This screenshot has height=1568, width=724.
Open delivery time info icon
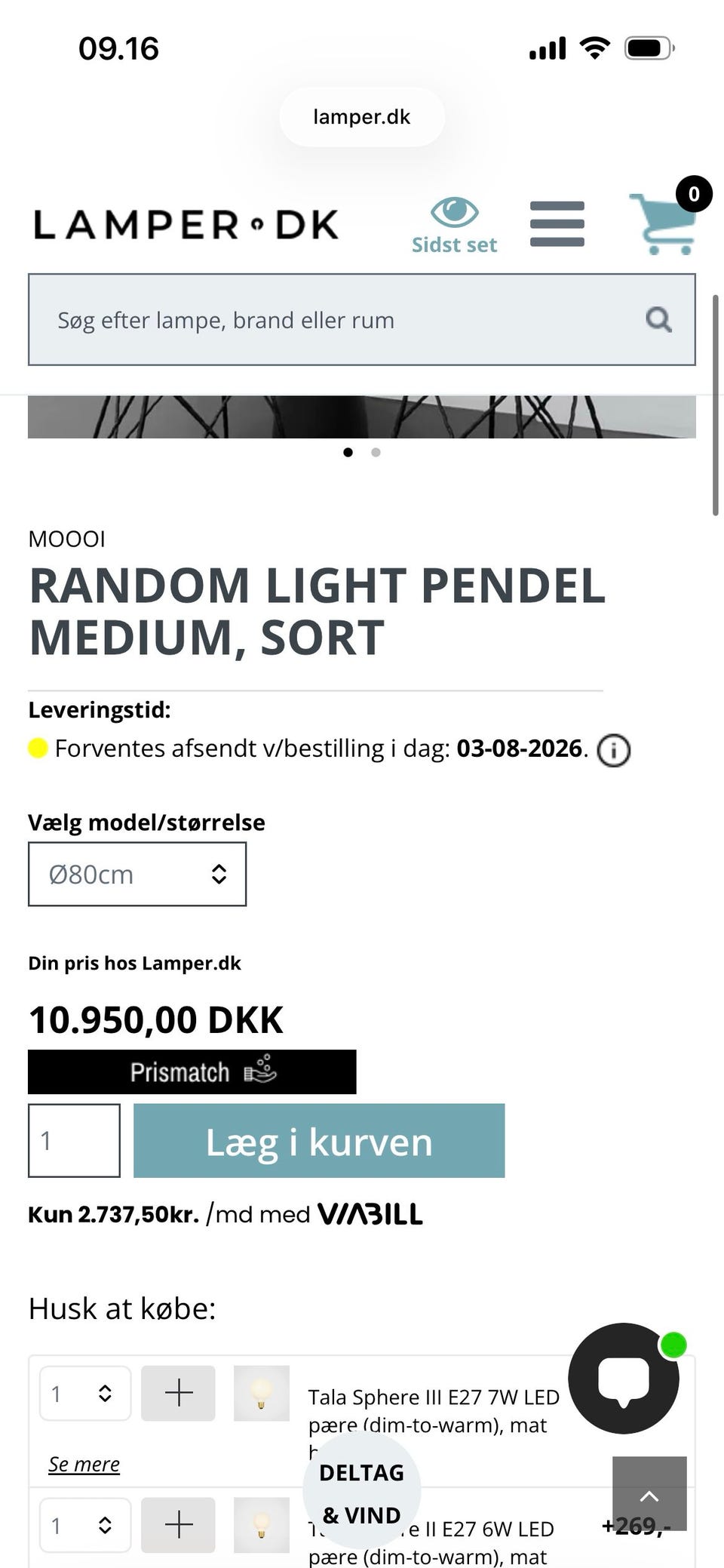(613, 751)
